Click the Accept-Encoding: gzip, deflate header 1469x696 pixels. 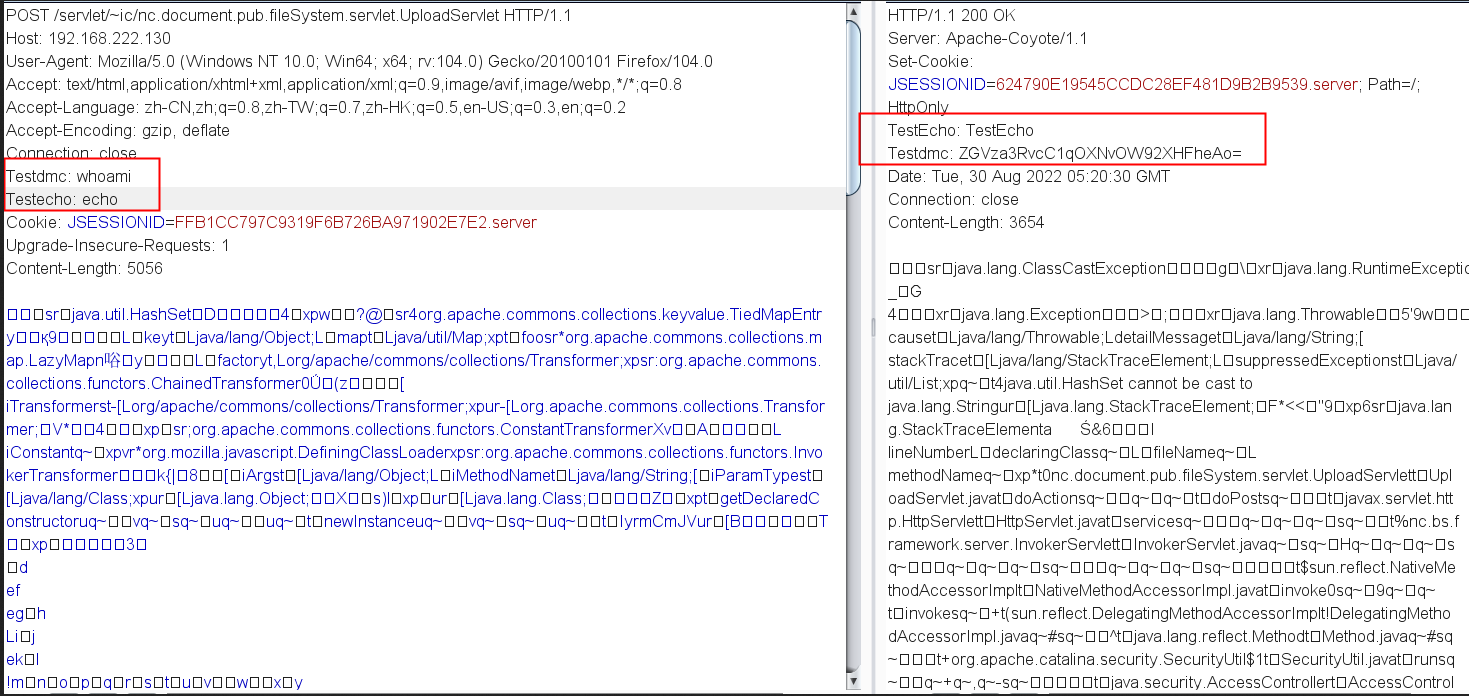118,130
